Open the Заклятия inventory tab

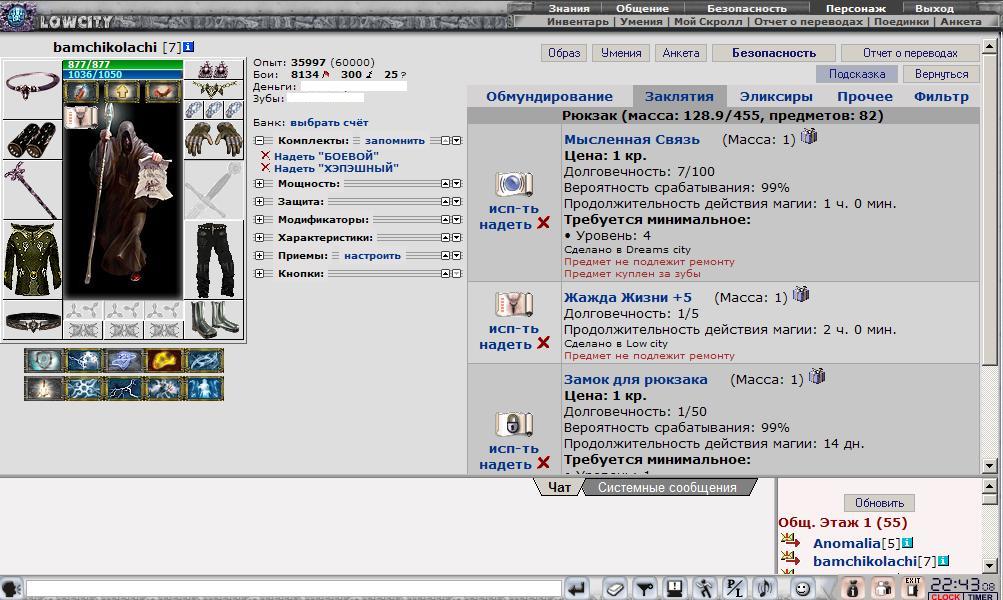point(679,97)
